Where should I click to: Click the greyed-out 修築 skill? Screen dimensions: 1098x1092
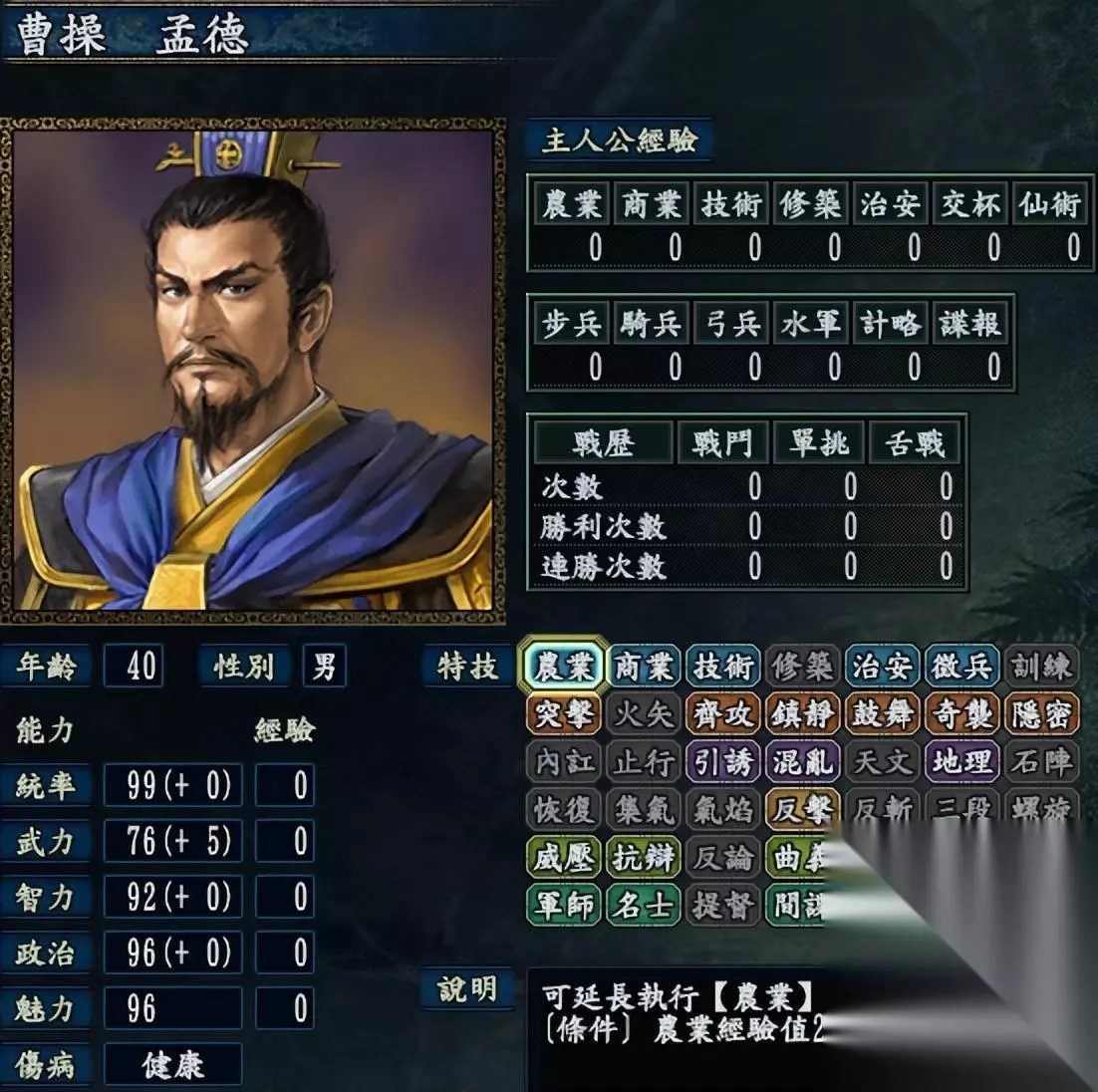tap(802, 666)
